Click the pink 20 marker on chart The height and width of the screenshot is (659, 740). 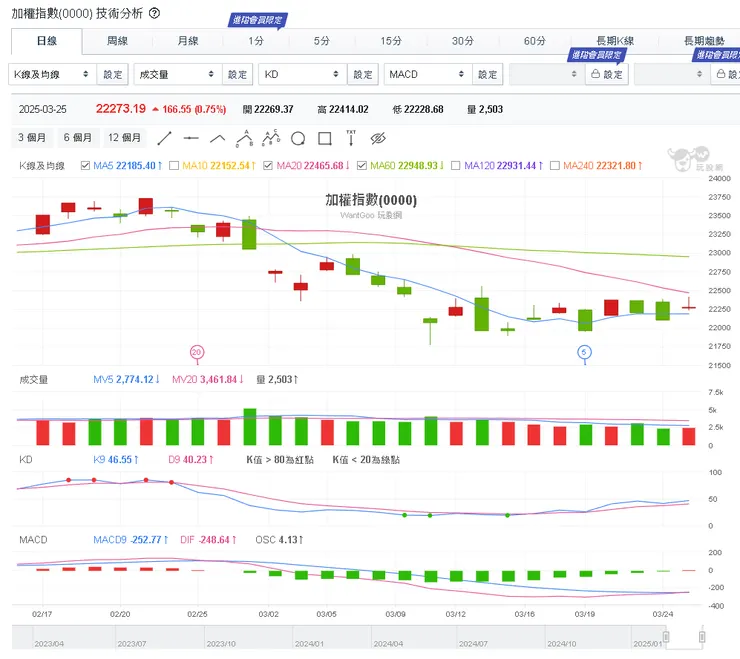coord(197,352)
